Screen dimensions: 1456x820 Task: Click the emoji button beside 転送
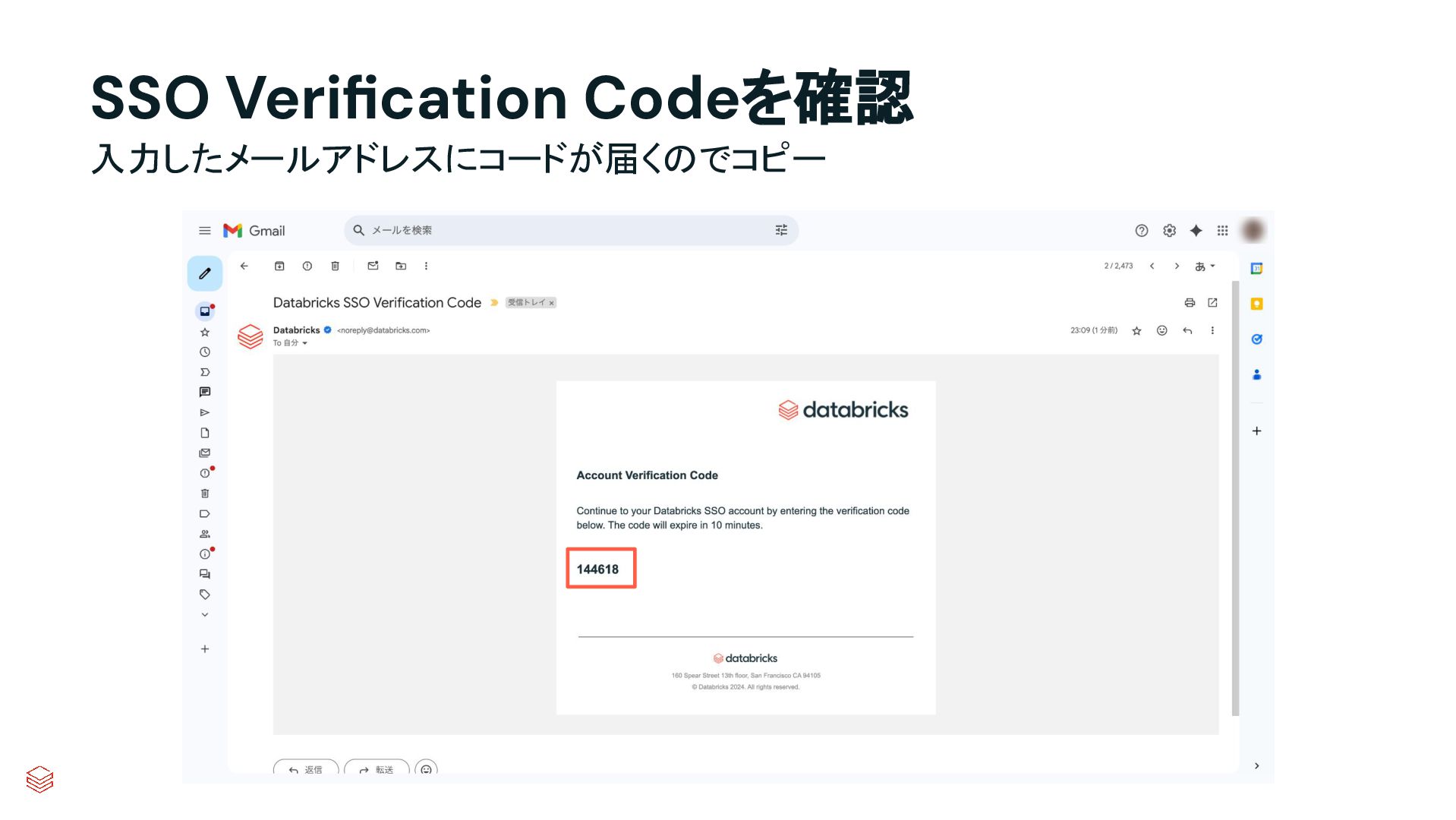tap(426, 768)
